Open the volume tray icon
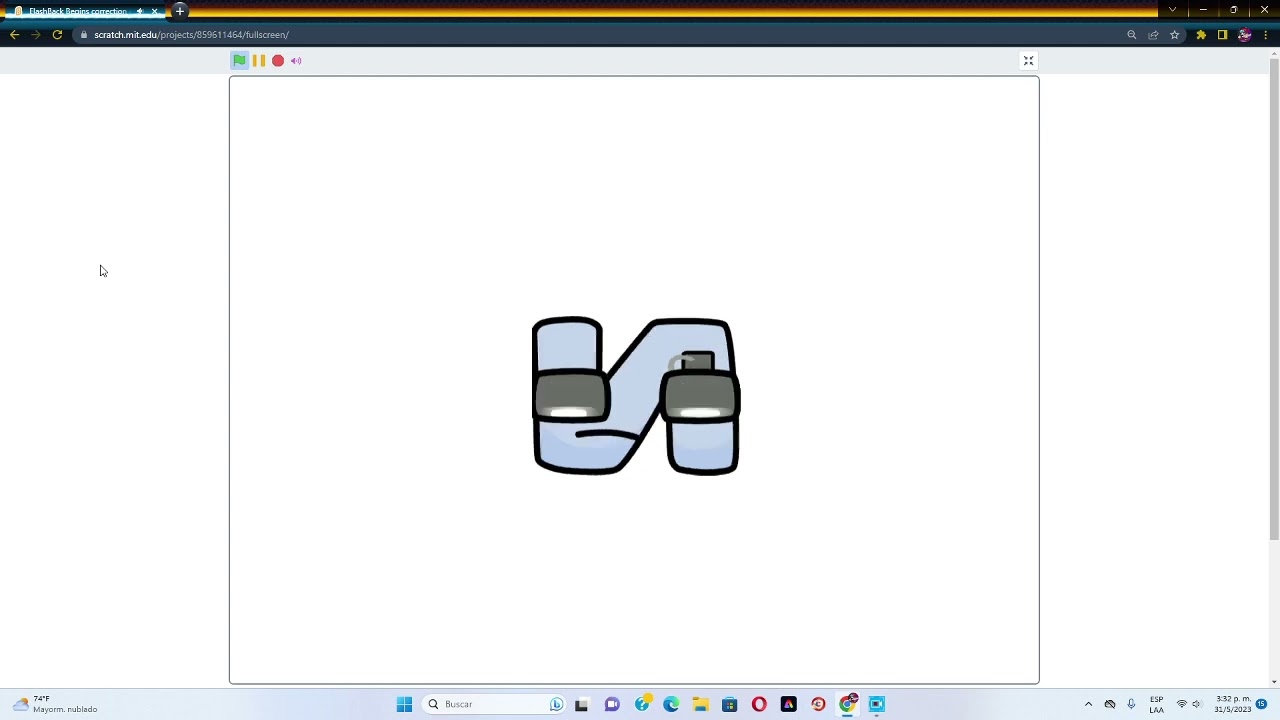The width and height of the screenshot is (1280, 720). coord(1196,704)
